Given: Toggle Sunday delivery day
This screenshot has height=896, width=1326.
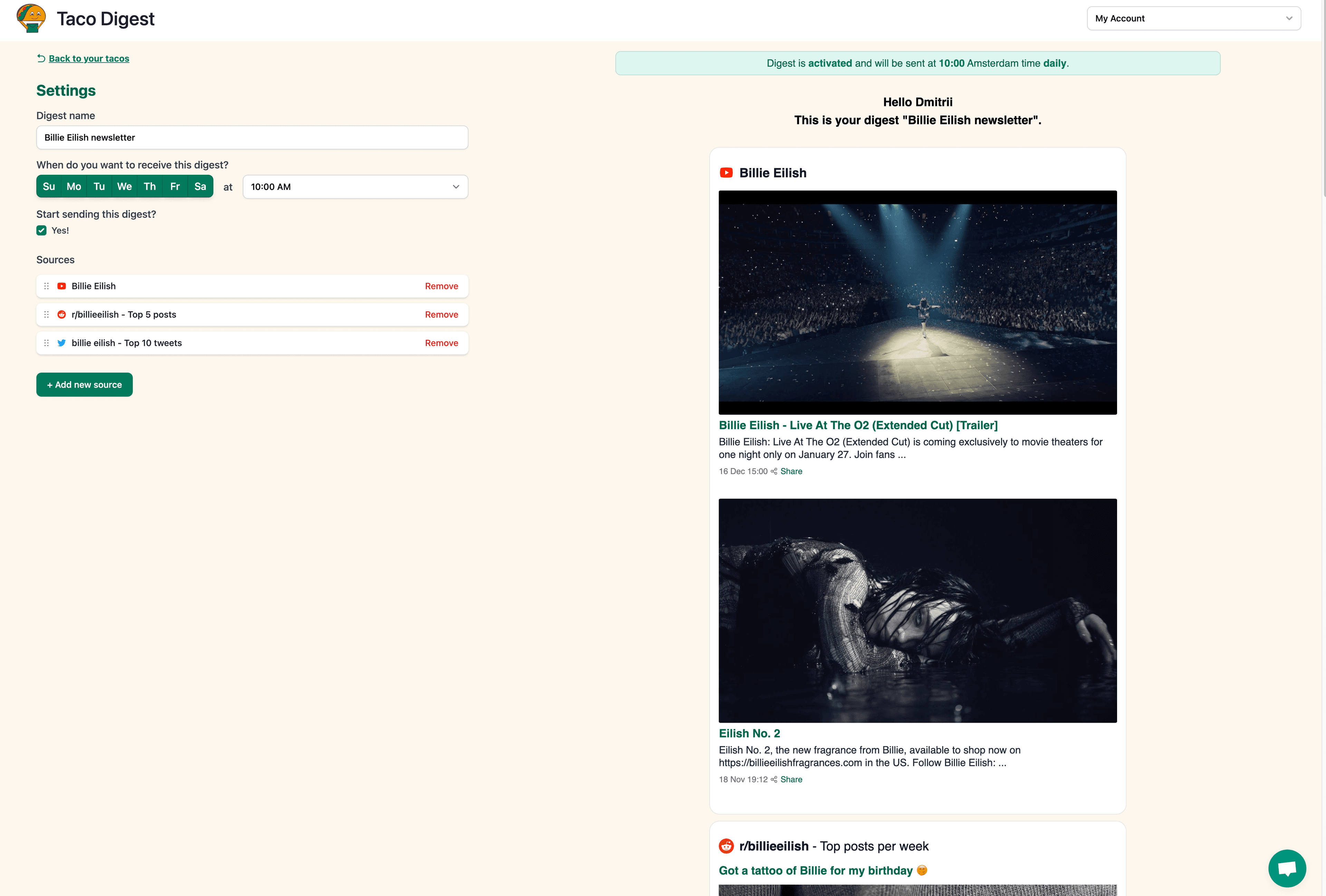Looking at the screenshot, I should (x=49, y=186).
